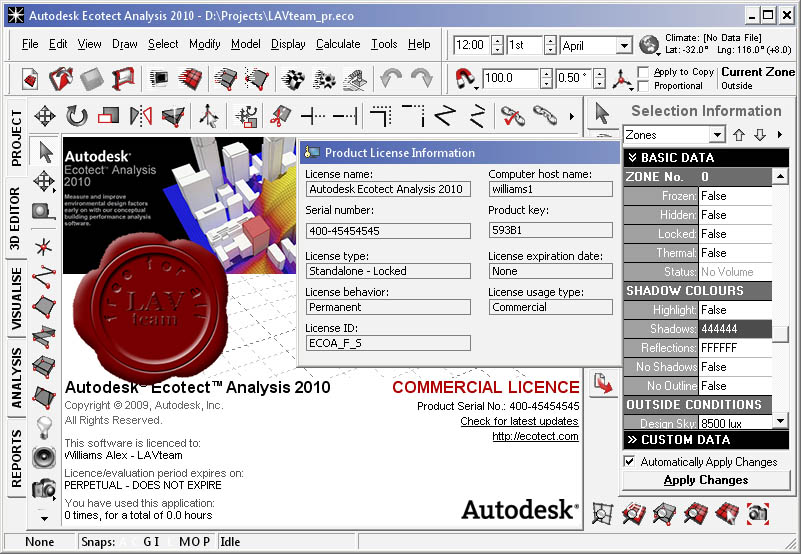Click the scissors Cut tool icon

point(280,116)
